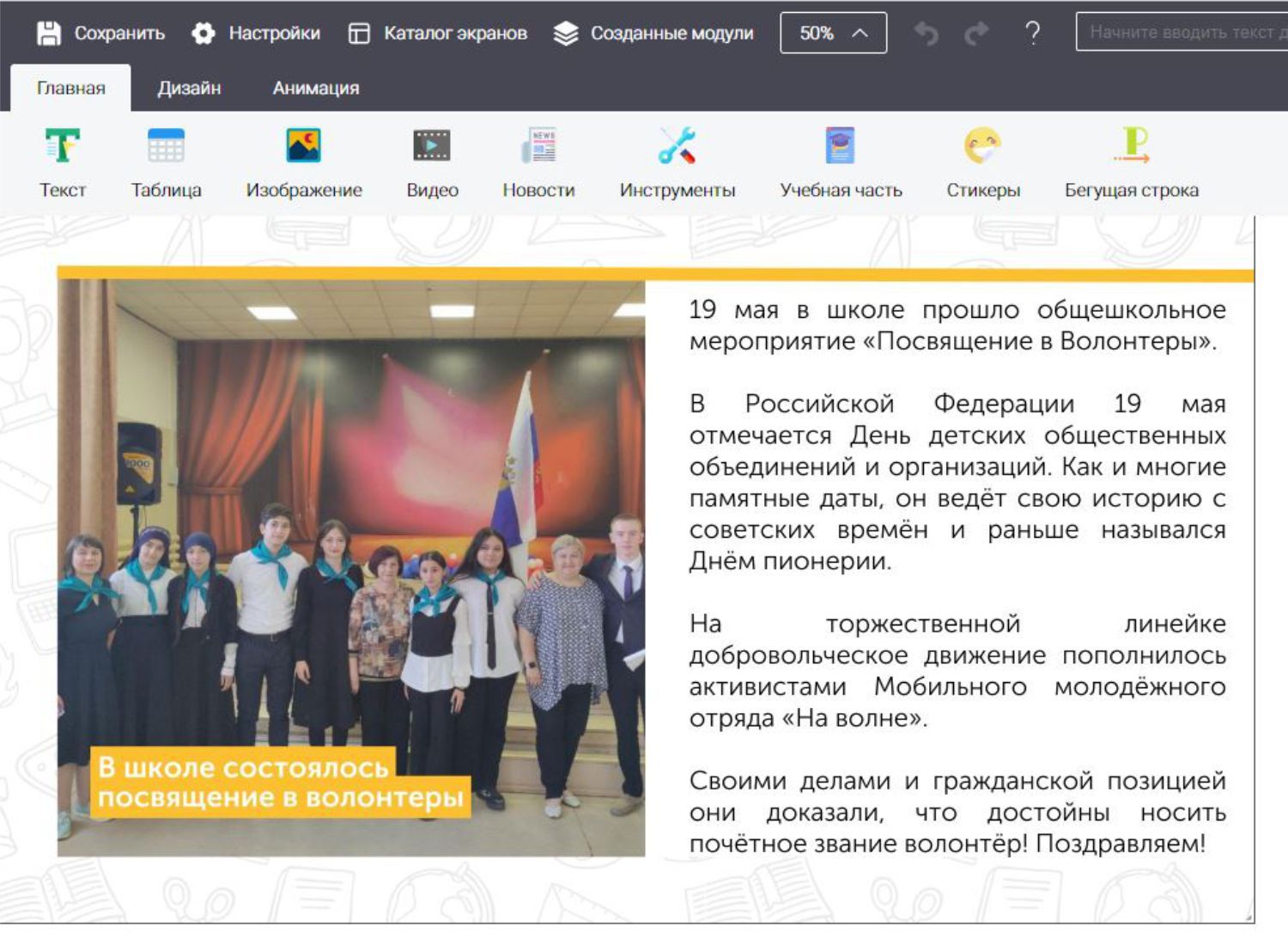Open Учебная часть module

841,163
